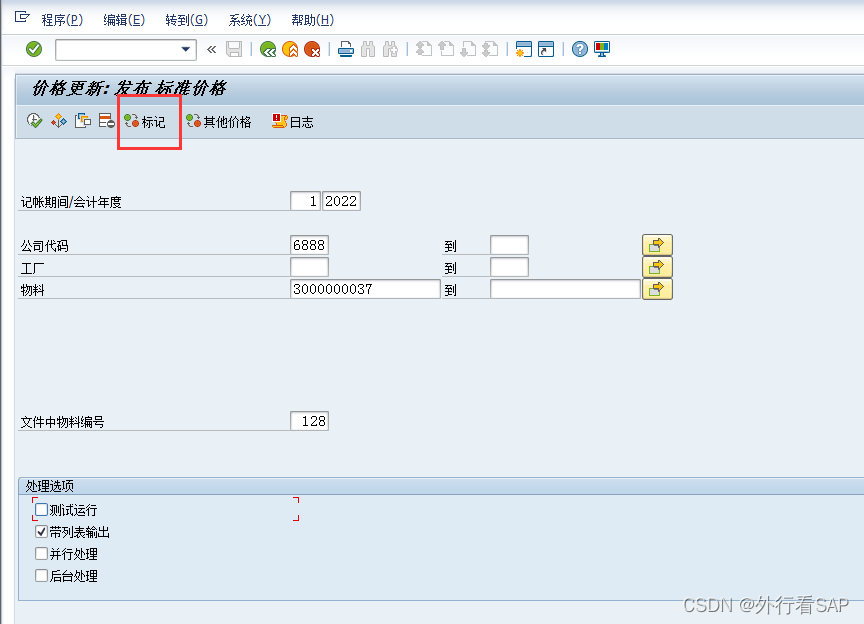Image resolution: width=864 pixels, height=624 pixels.
Task: Click the 文件中物料编号 field showing 128
Action: [309, 422]
